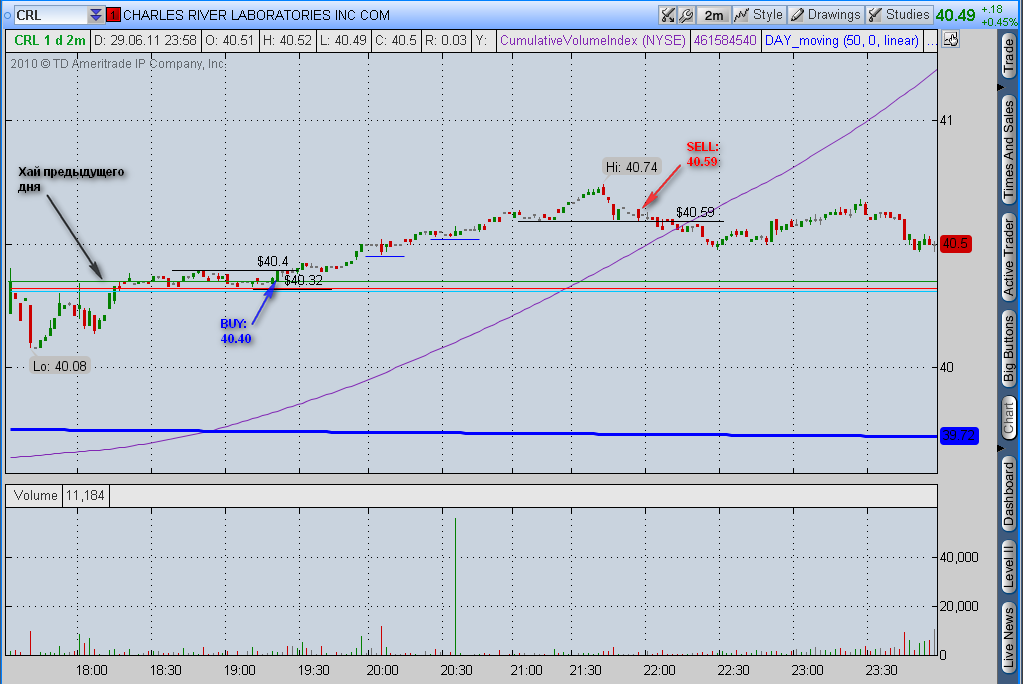Click the CumulativeVolumeIndex (NYSE) study label

click(x=592, y=40)
